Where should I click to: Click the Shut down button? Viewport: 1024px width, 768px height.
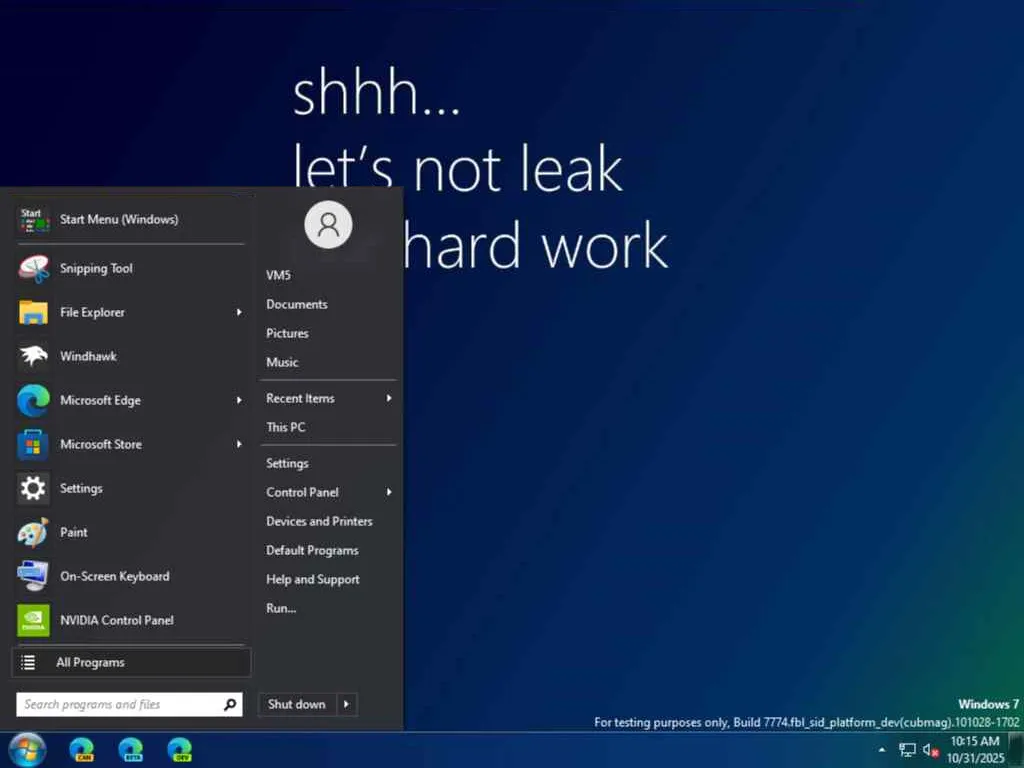pyautogui.click(x=297, y=704)
